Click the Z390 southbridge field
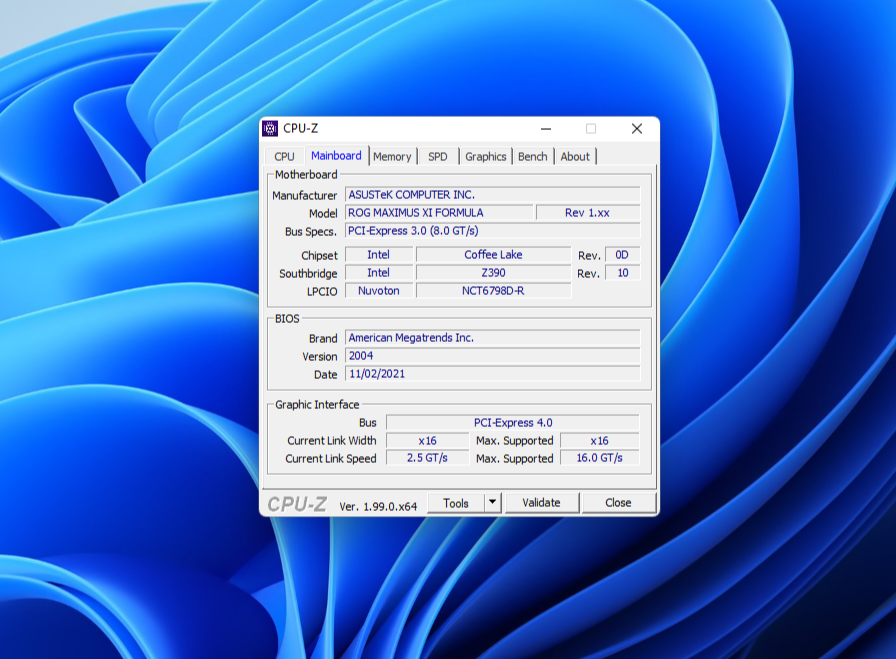Image resolution: width=896 pixels, height=659 pixels. 493,273
